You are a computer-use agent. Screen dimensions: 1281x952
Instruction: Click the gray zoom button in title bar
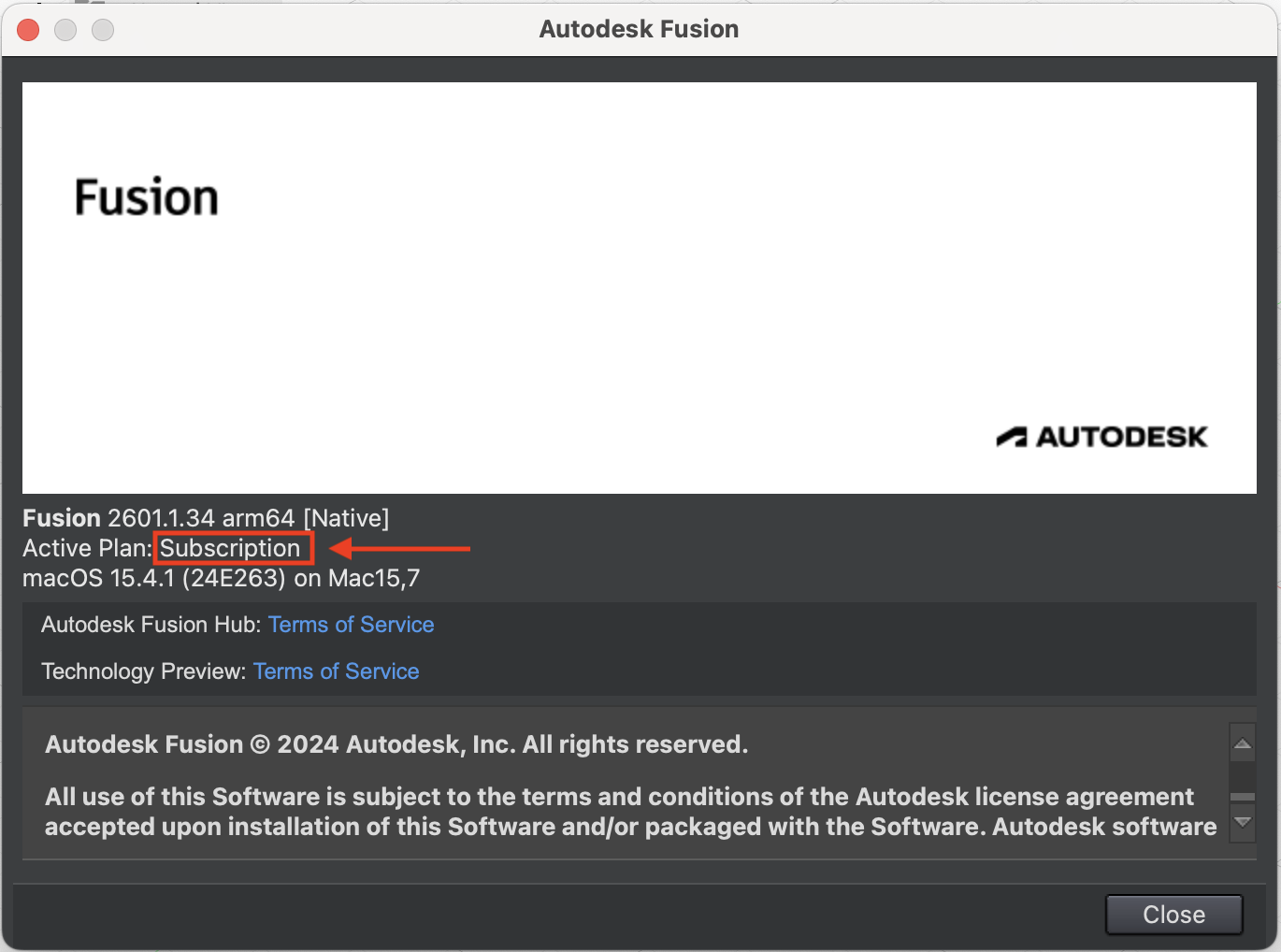click(x=103, y=30)
